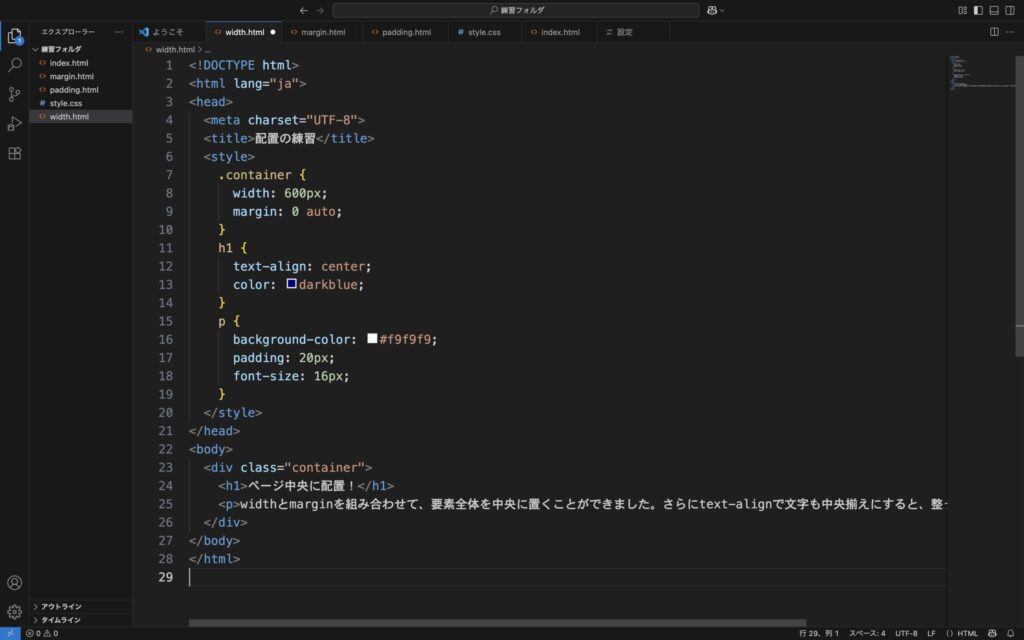The width and height of the screenshot is (1024, 640).
Task: Change indentation via スペース: 4
Action: tap(867, 633)
